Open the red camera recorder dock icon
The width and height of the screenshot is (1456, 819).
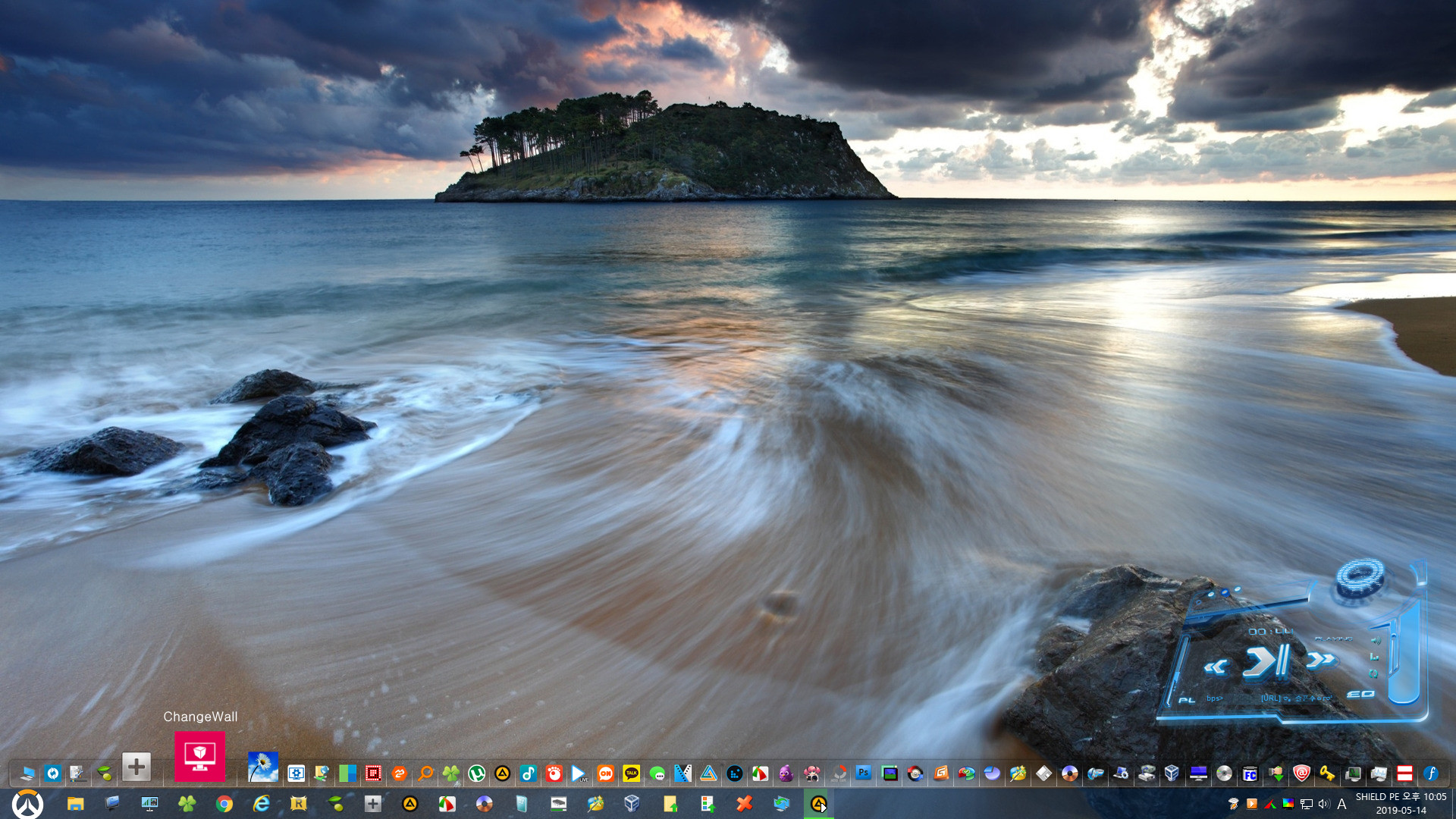(554, 773)
